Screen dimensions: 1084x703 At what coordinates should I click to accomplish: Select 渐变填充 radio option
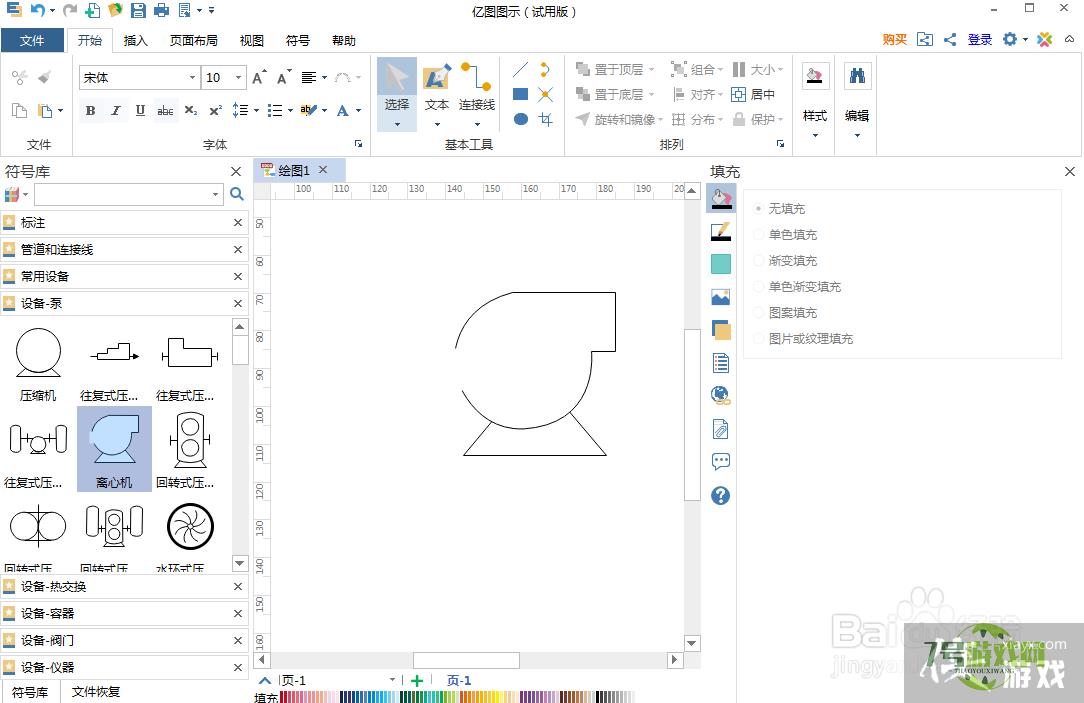click(x=785, y=261)
